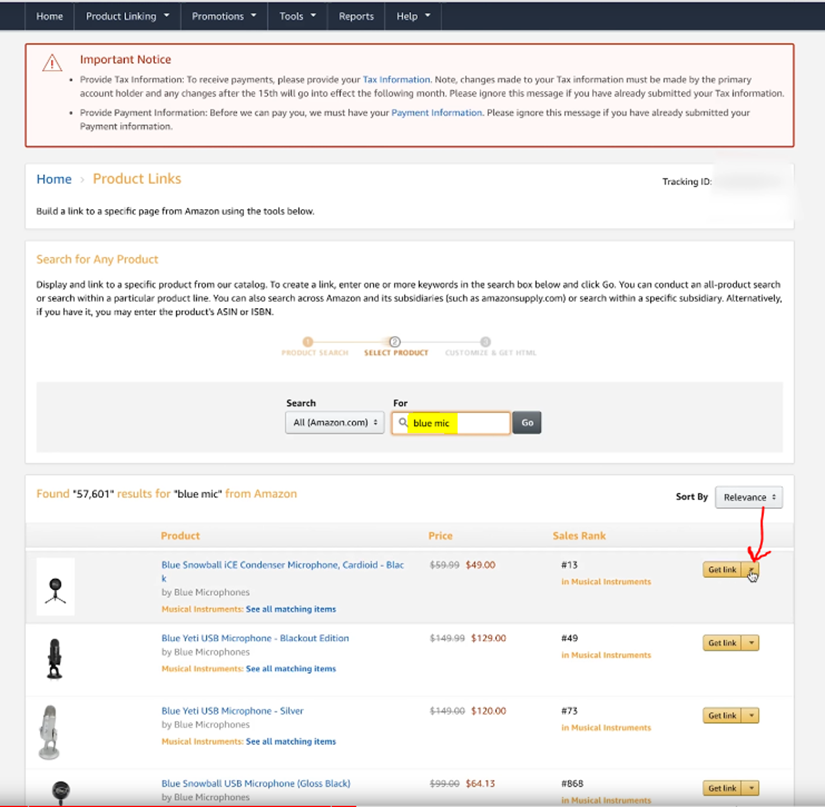This screenshot has width=825, height=807.
Task: Open Blue Snowball USB Microphone Gloss Black link
Action: click(256, 783)
